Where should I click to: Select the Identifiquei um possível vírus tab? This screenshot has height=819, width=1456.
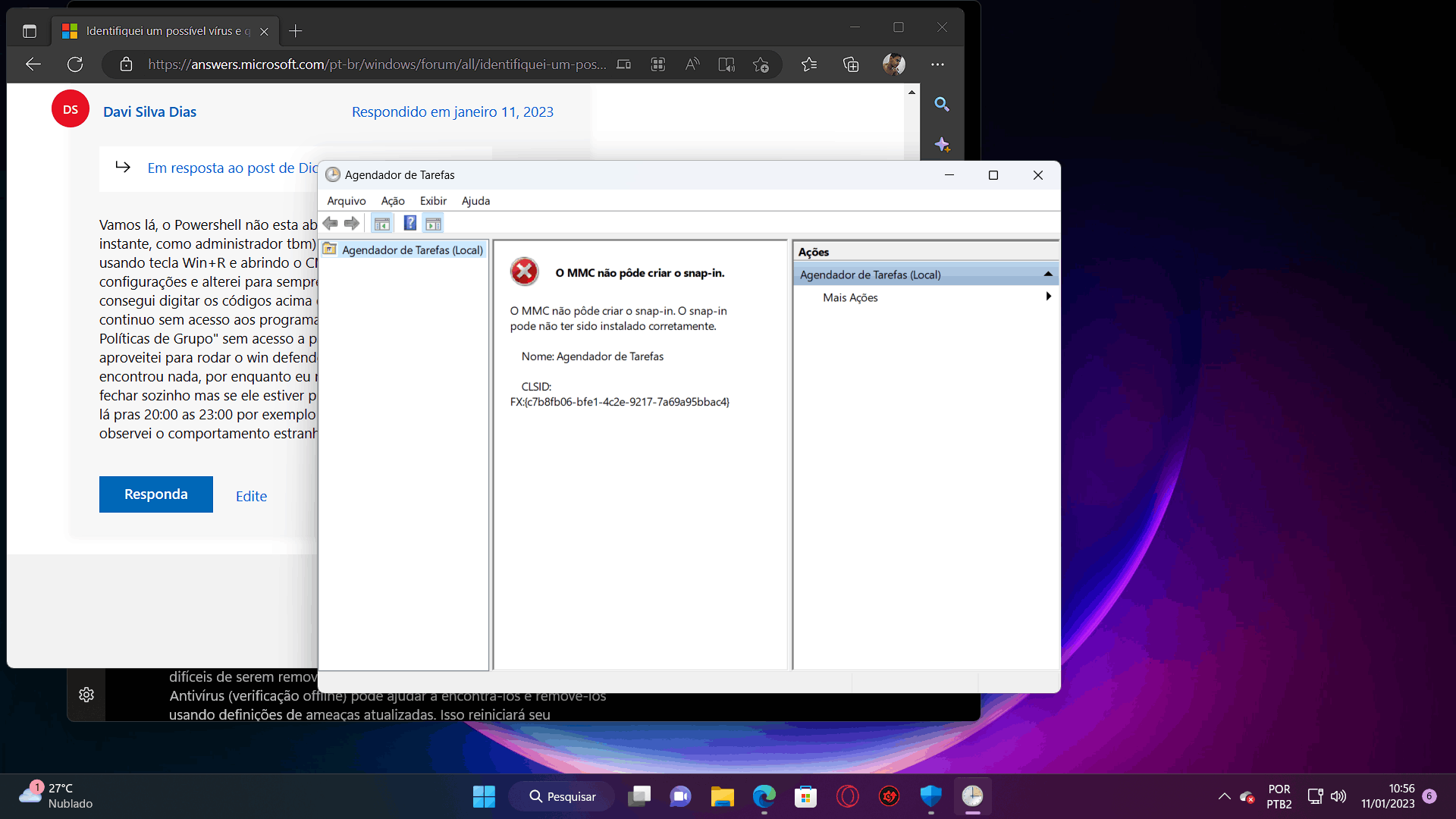coord(165,31)
